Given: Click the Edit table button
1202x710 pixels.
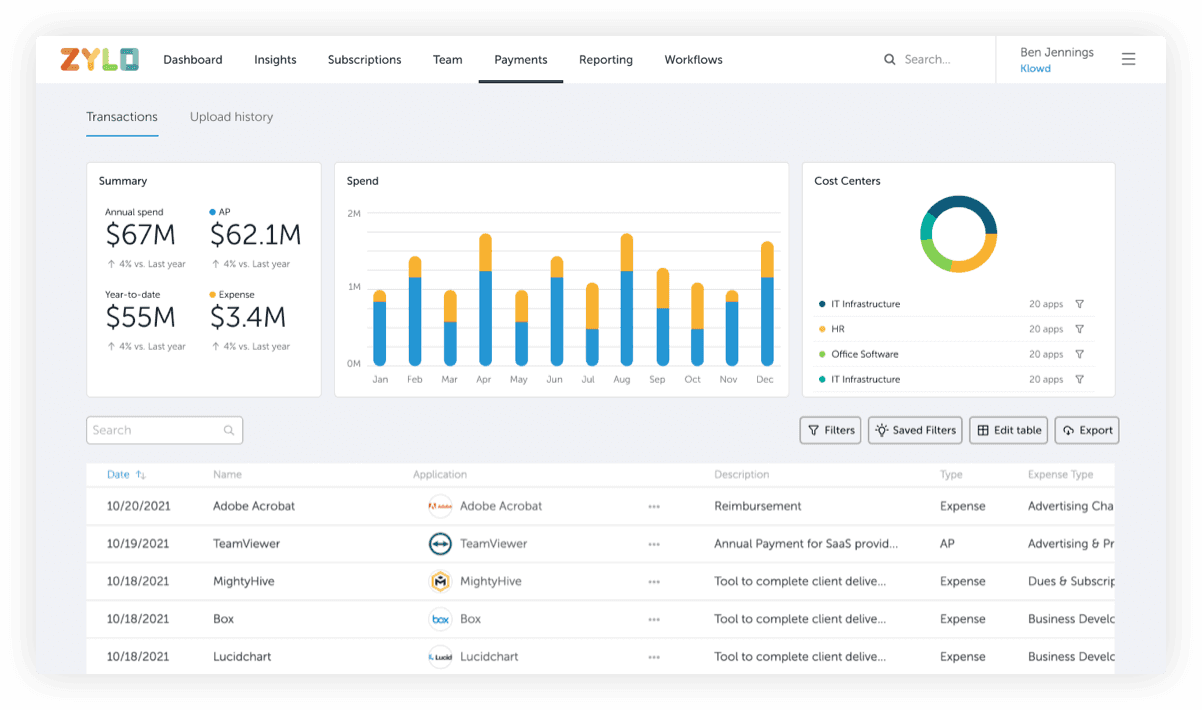Looking at the screenshot, I should click(x=1009, y=430).
